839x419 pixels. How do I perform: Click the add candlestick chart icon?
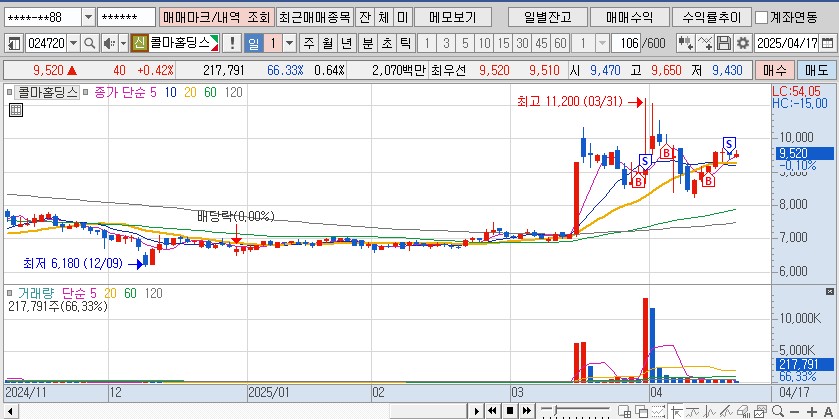[686, 43]
